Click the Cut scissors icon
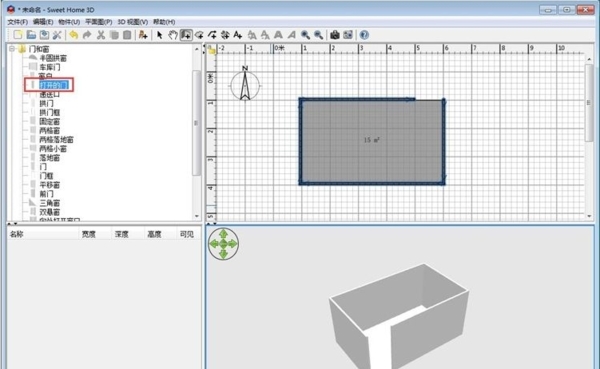Viewport: 600px width, 369px height. 101,35
